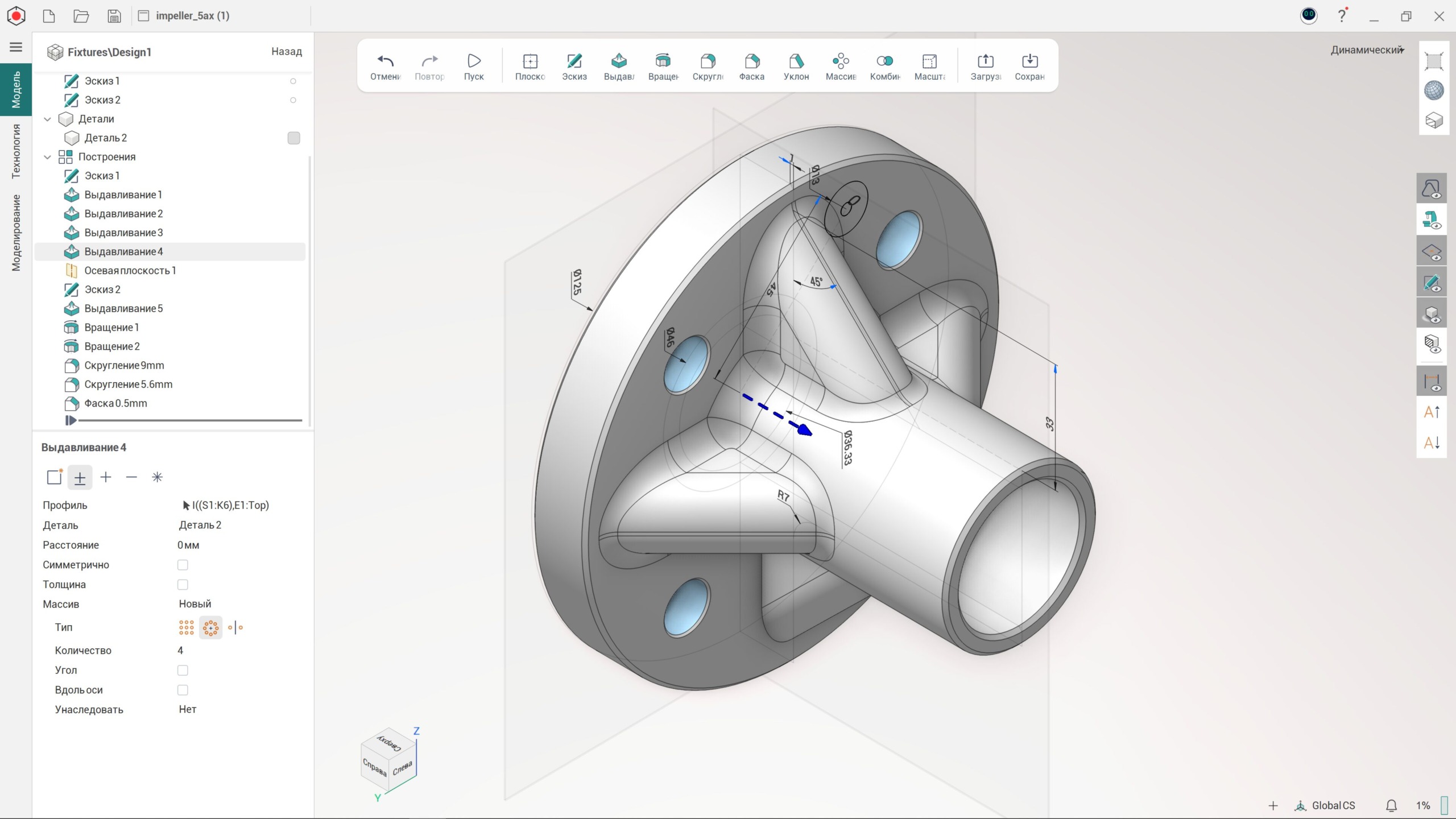Switch to the Технология side tab

16,151
